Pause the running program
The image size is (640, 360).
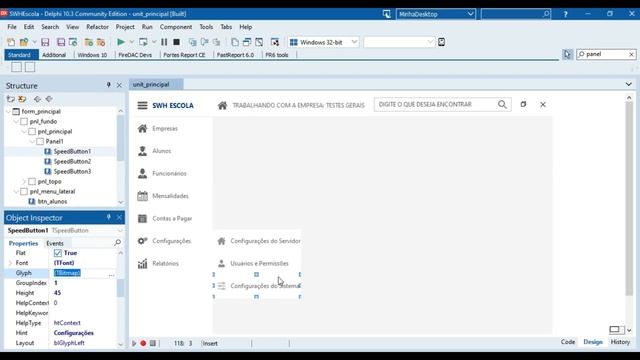[164, 42]
